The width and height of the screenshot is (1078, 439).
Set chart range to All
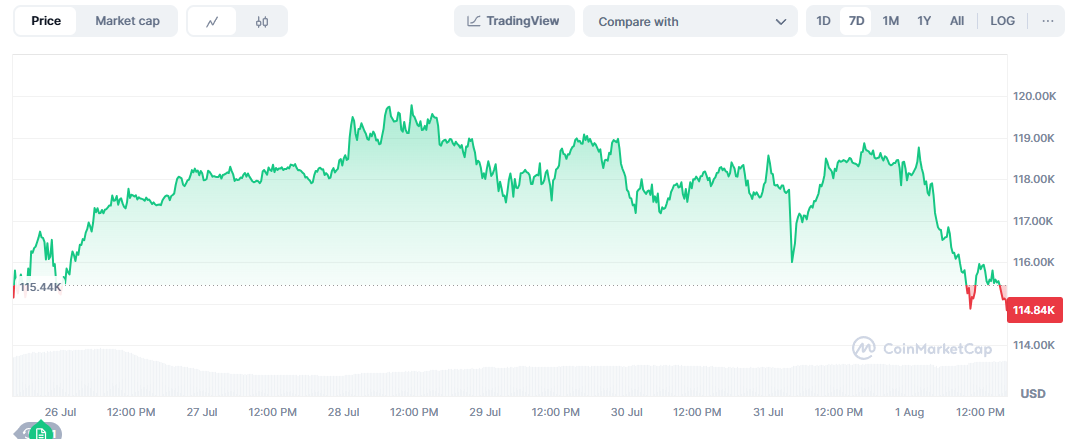(x=957, y=21)
